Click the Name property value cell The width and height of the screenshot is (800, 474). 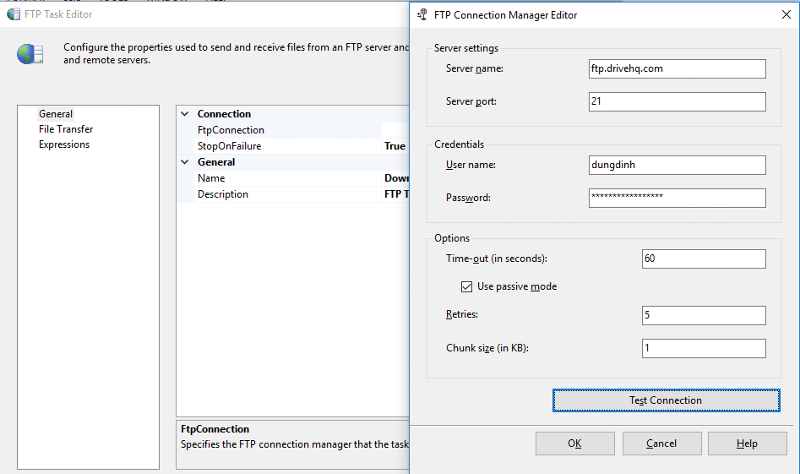[x=396, y=178]
